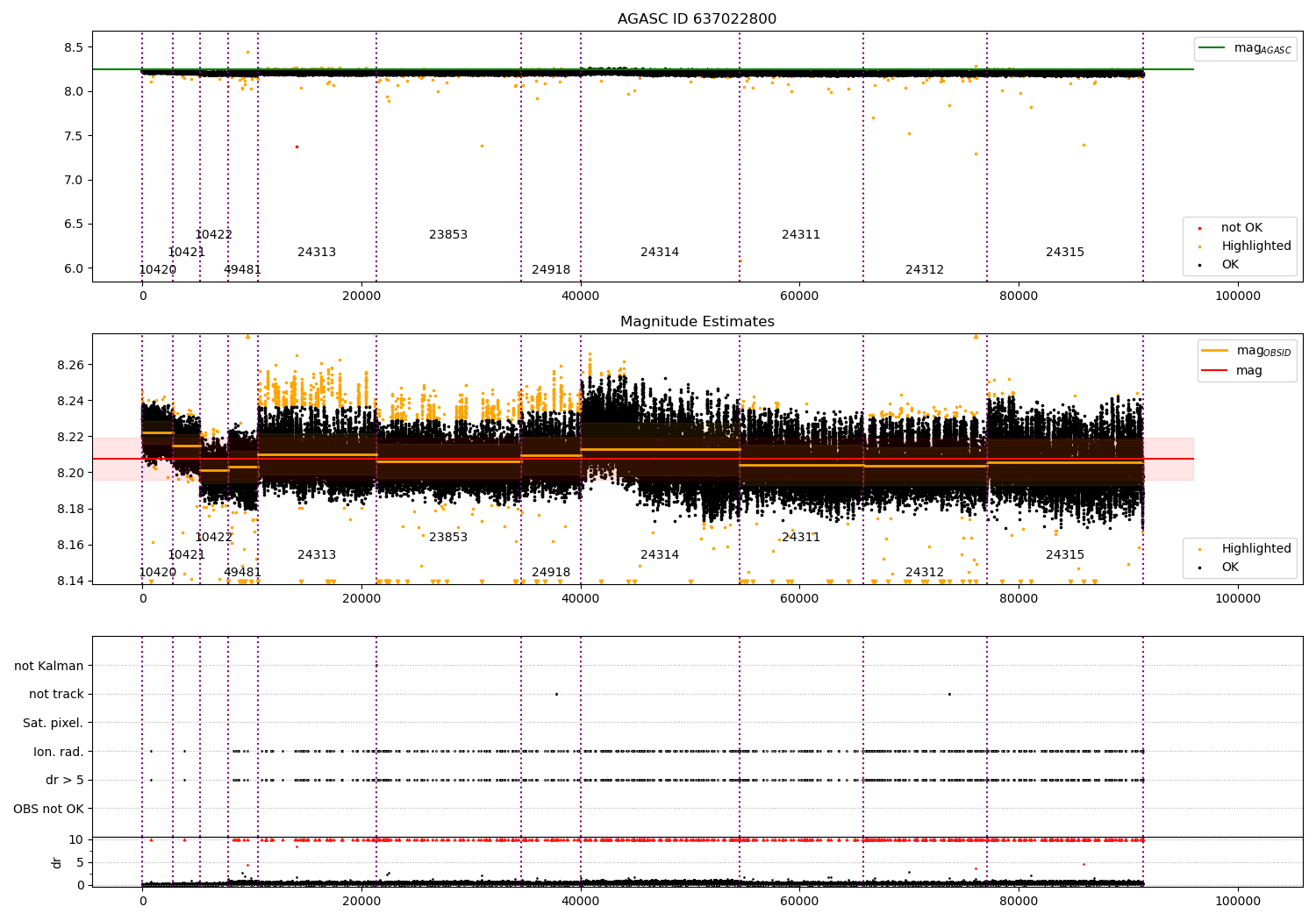The width and height of the screenshot is (1316, 921).
Task: Click obsid label 23853 in top plot
Action: [448, 235]
